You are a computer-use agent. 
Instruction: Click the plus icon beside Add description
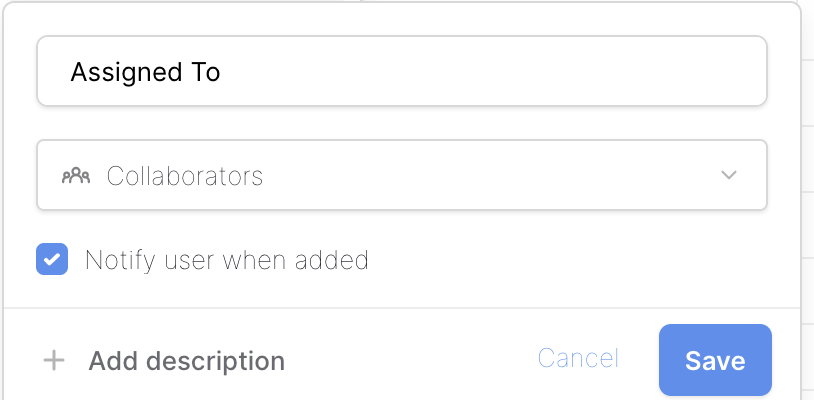54,360
